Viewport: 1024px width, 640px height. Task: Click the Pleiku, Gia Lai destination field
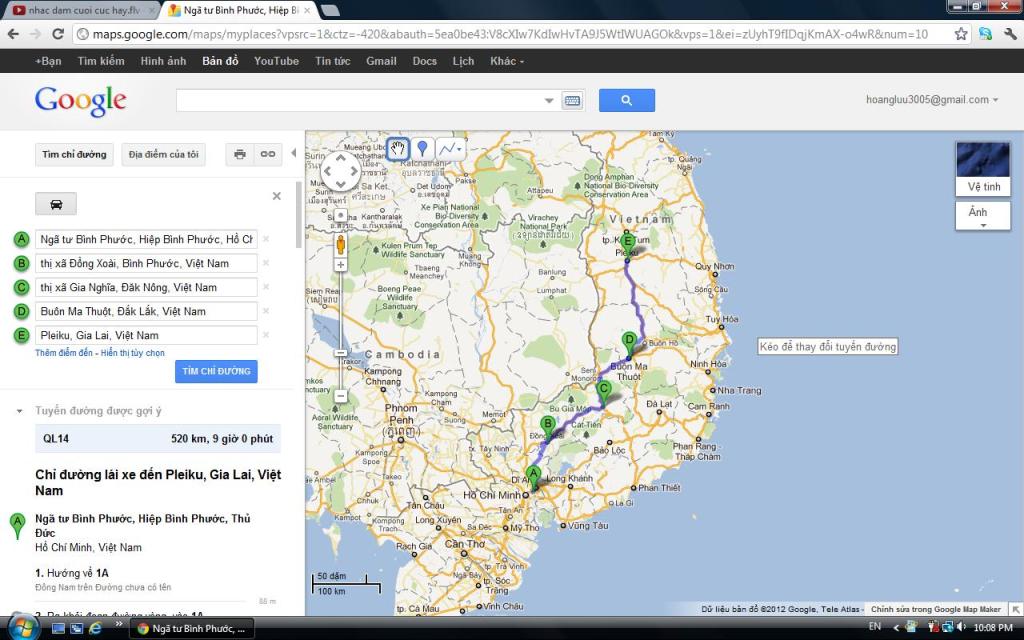coord(146,335)
